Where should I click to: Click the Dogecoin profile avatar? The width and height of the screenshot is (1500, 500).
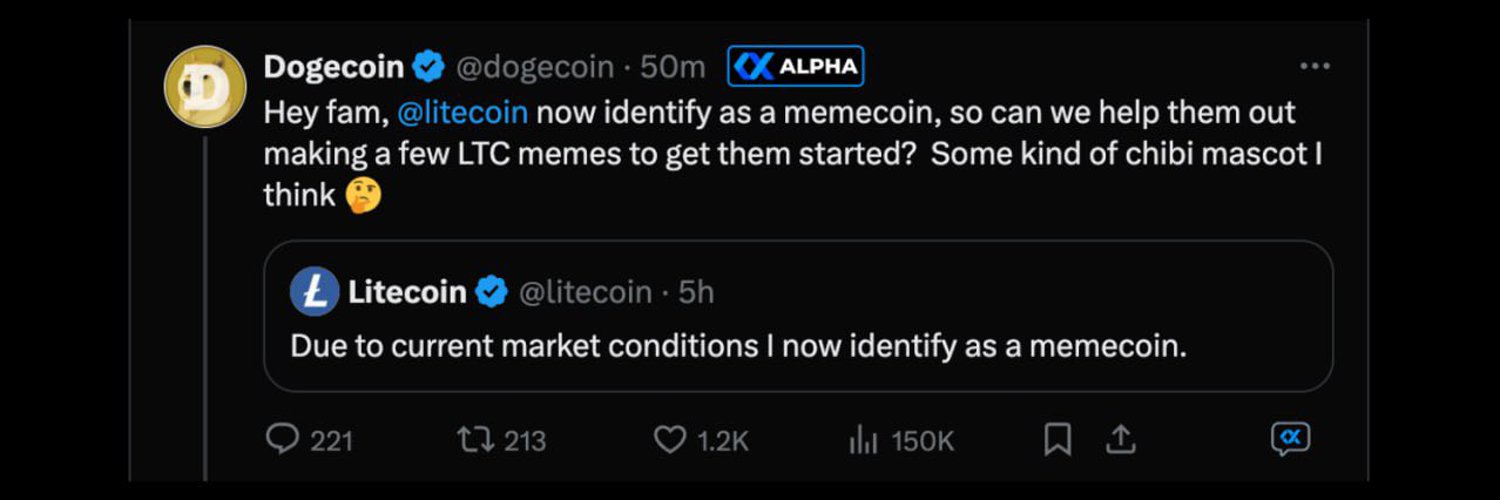pyautogui.click(x=205, y=87)
